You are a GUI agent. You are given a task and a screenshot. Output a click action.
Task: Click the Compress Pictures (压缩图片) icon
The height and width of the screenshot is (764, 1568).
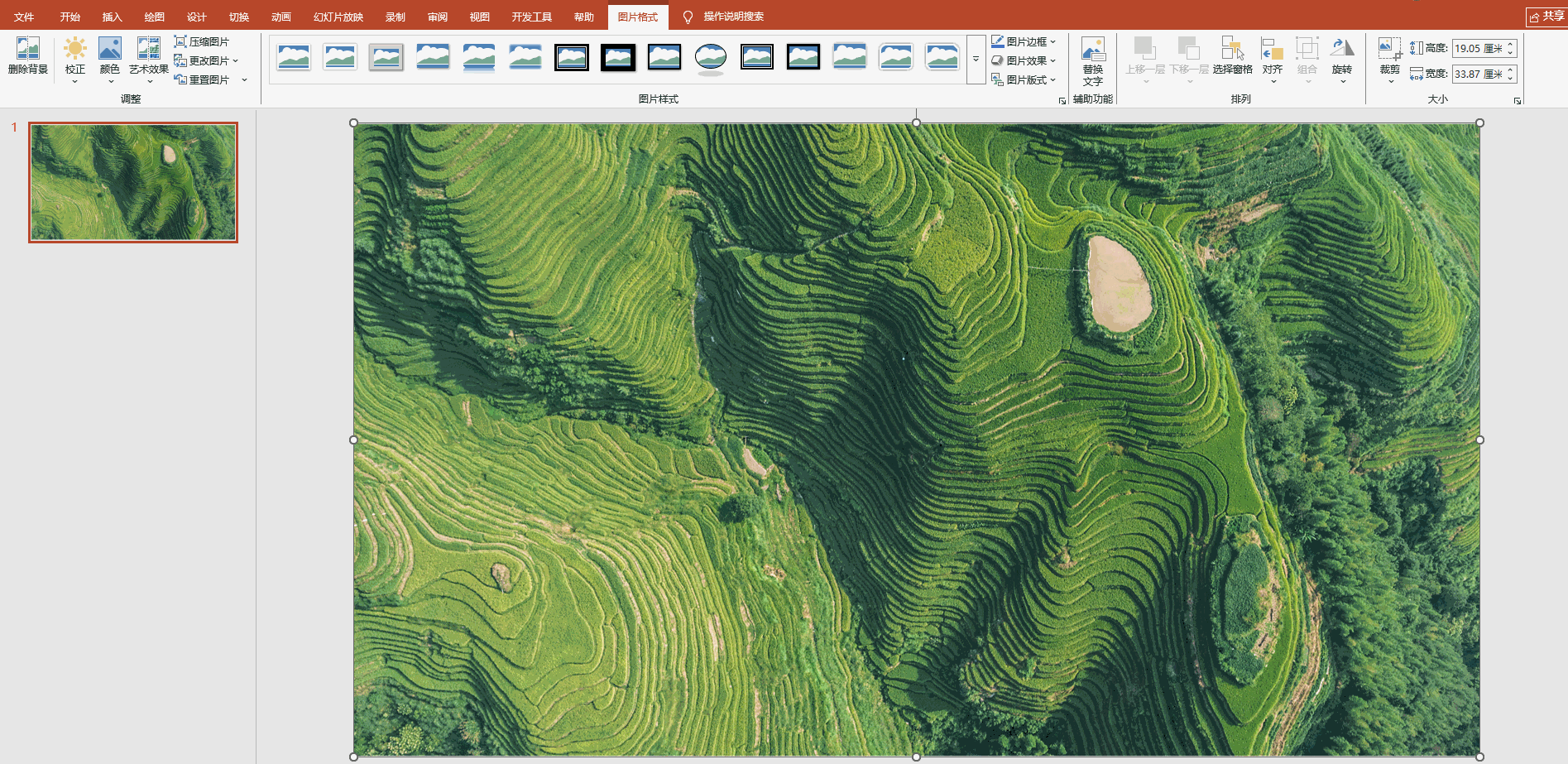pyautogui.click(x=180, y=41)
